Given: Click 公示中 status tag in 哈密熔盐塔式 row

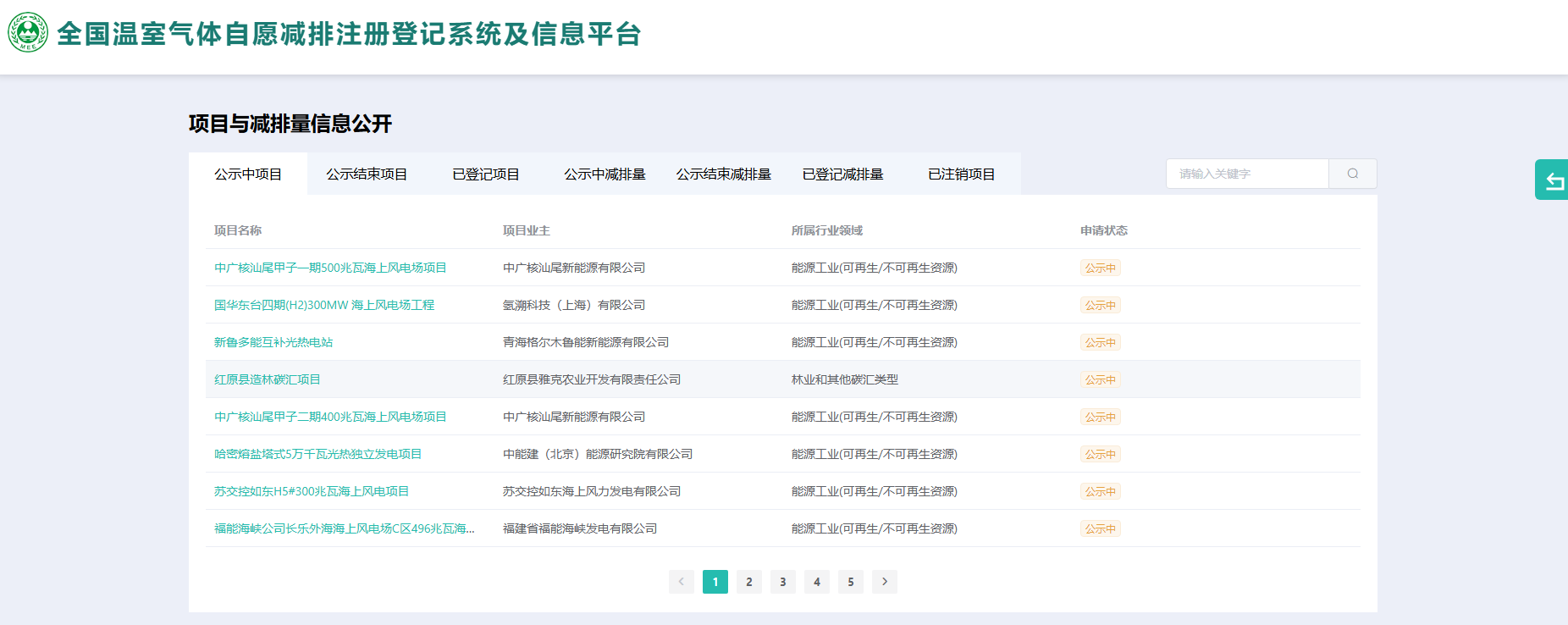Looking at the screenshot, I should click(x=1101, y=454).
